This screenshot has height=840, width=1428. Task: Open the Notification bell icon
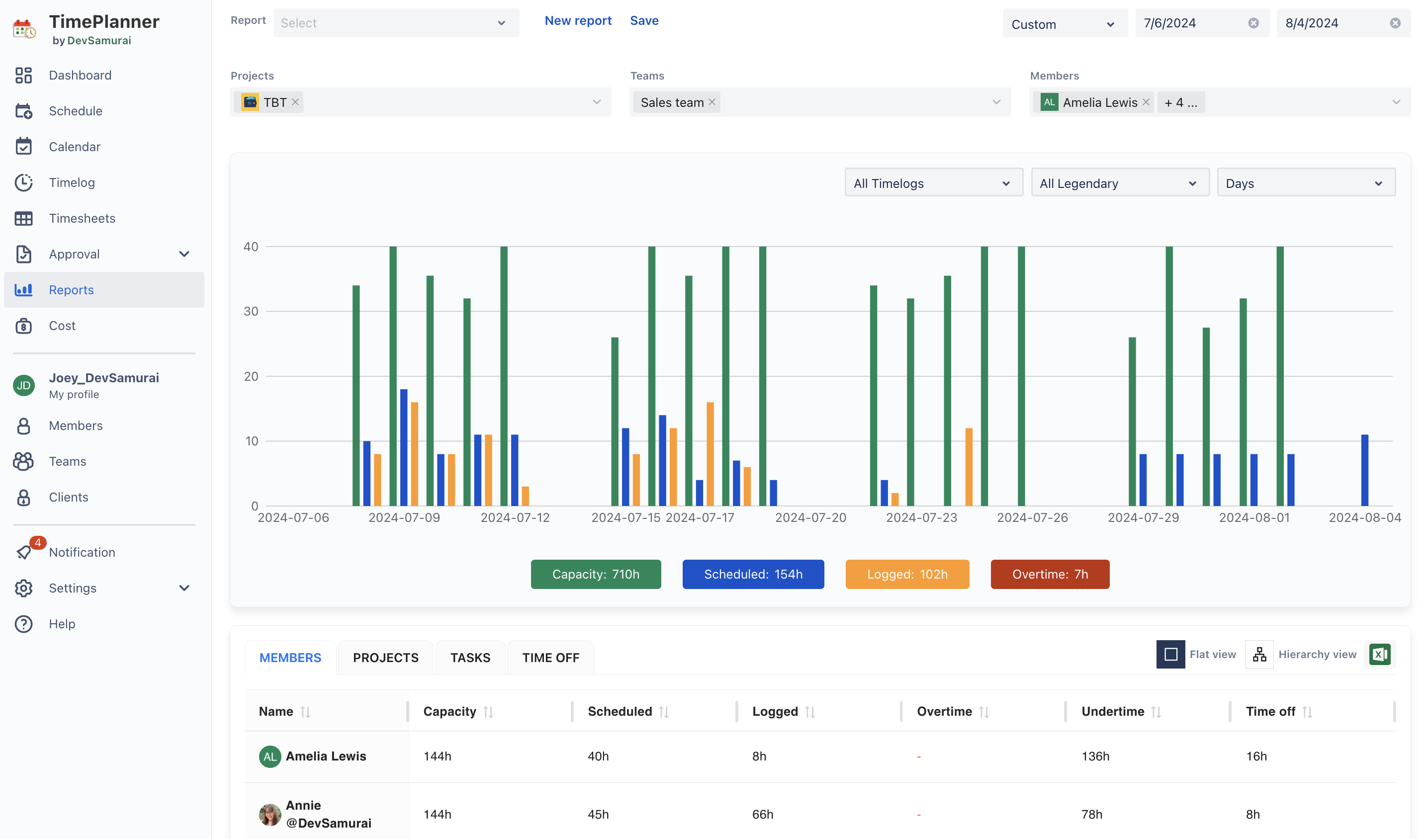coord(23,552)
